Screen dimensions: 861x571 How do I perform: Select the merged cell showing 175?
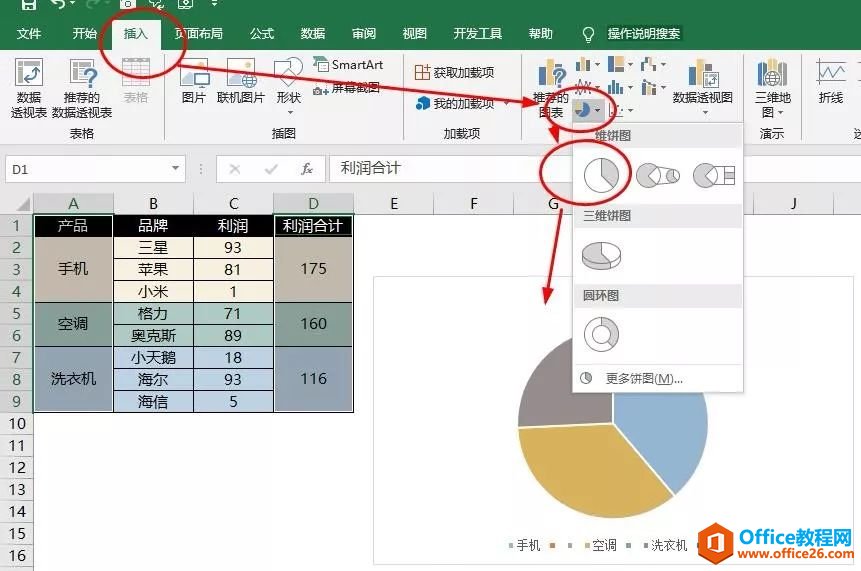pos(314,269)
